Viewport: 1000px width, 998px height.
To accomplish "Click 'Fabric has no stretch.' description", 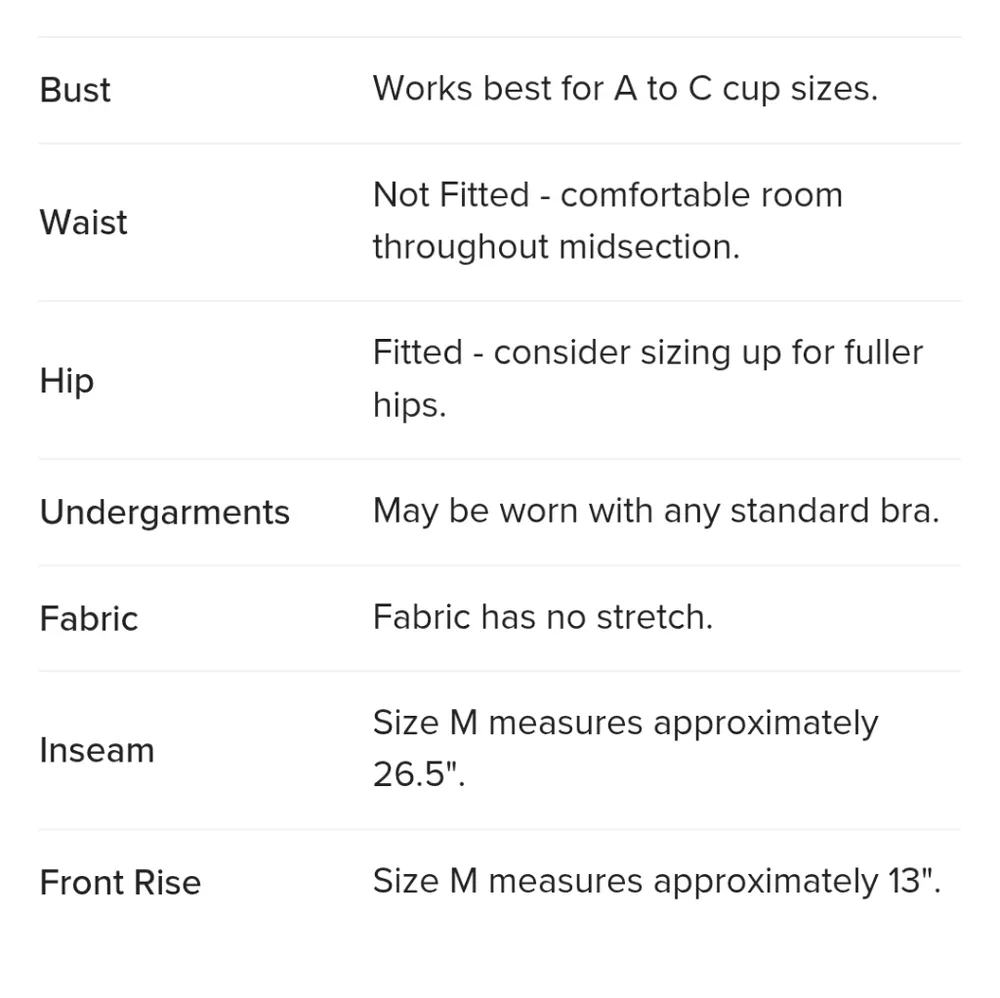I will tap(542, 617).
